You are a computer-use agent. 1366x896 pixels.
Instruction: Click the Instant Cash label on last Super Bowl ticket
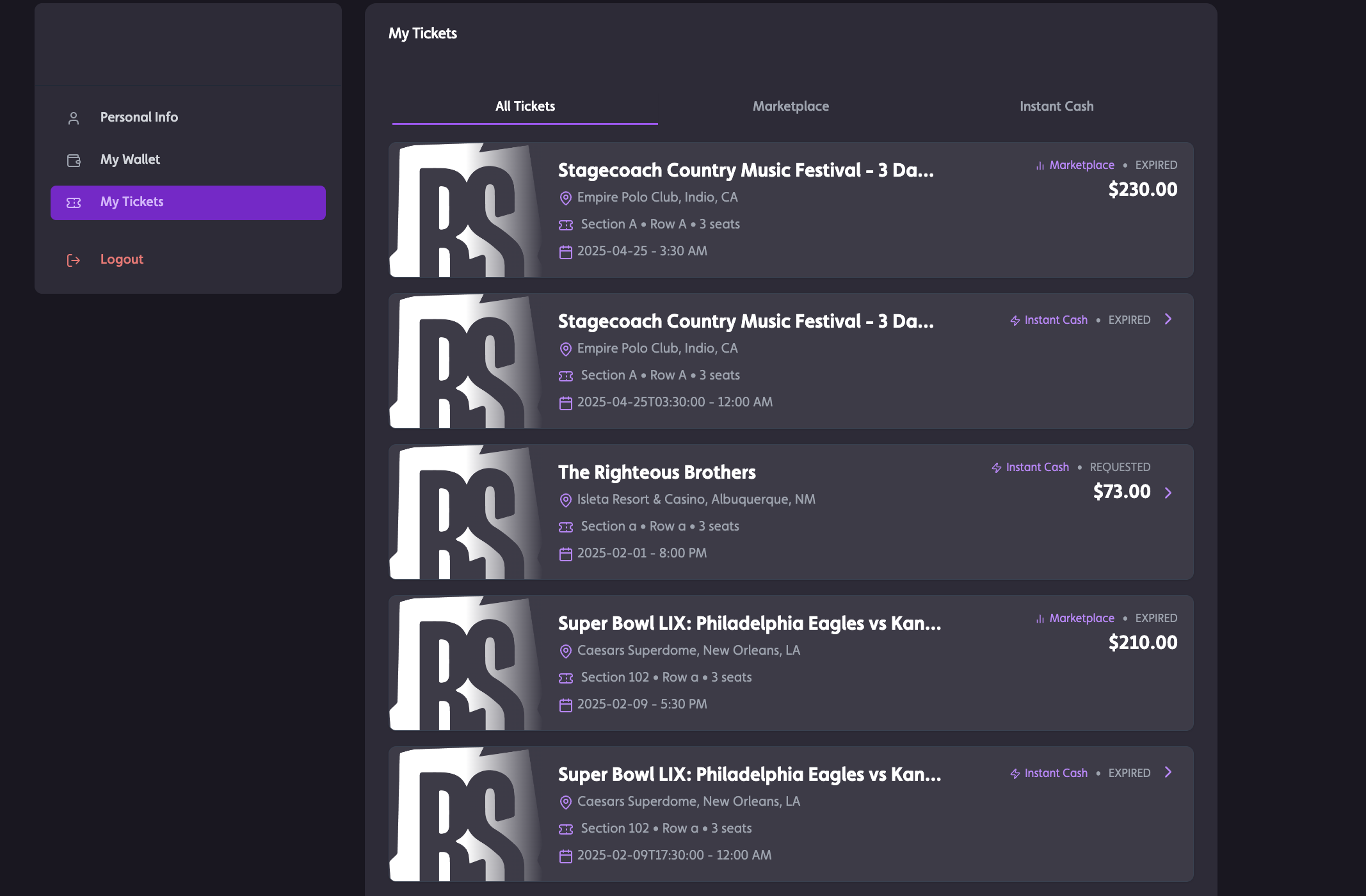1056,773
